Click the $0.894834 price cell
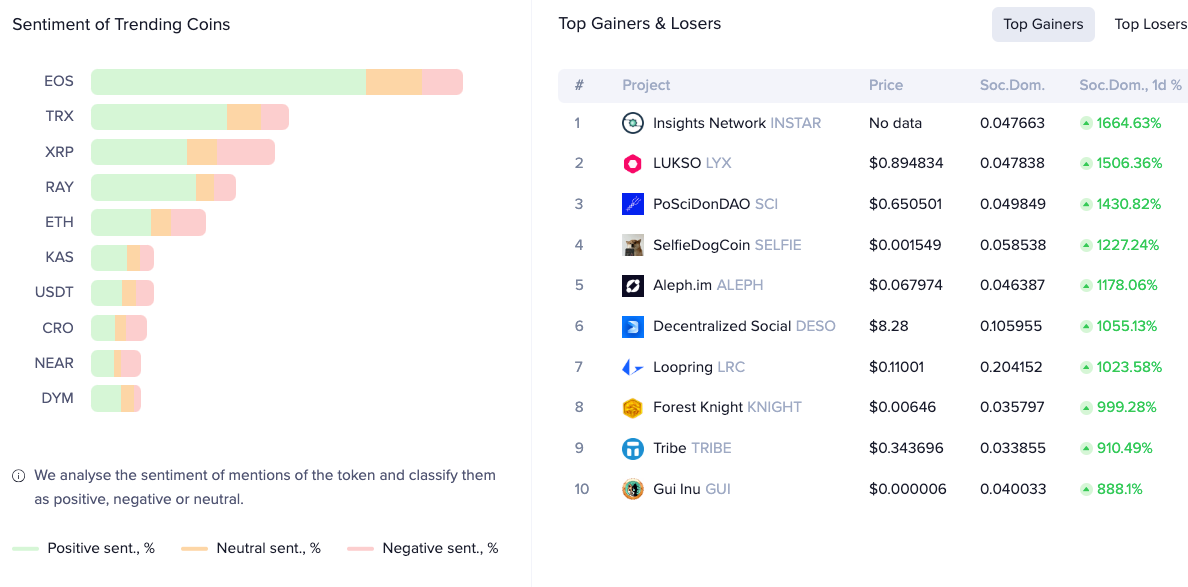 coord(906,163)
